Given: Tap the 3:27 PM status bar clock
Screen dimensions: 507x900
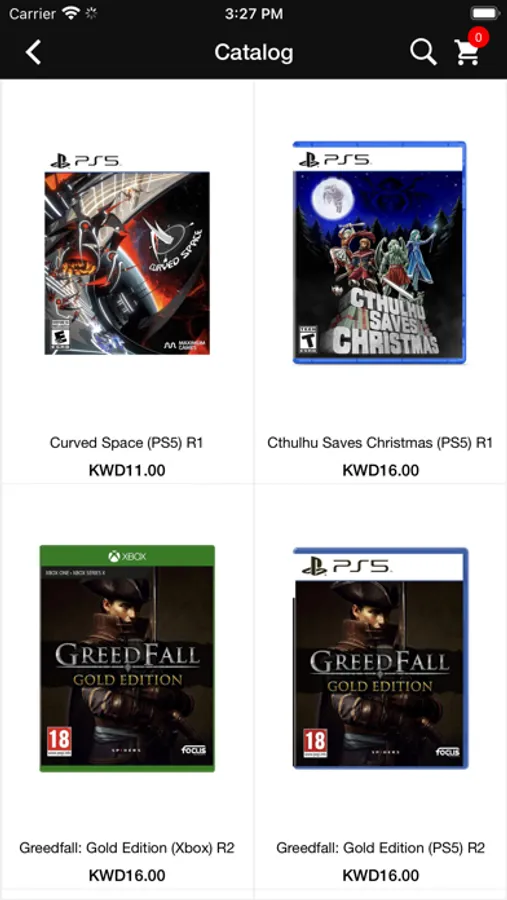Looking at the screenshot, I should click(x=254, y=13).
